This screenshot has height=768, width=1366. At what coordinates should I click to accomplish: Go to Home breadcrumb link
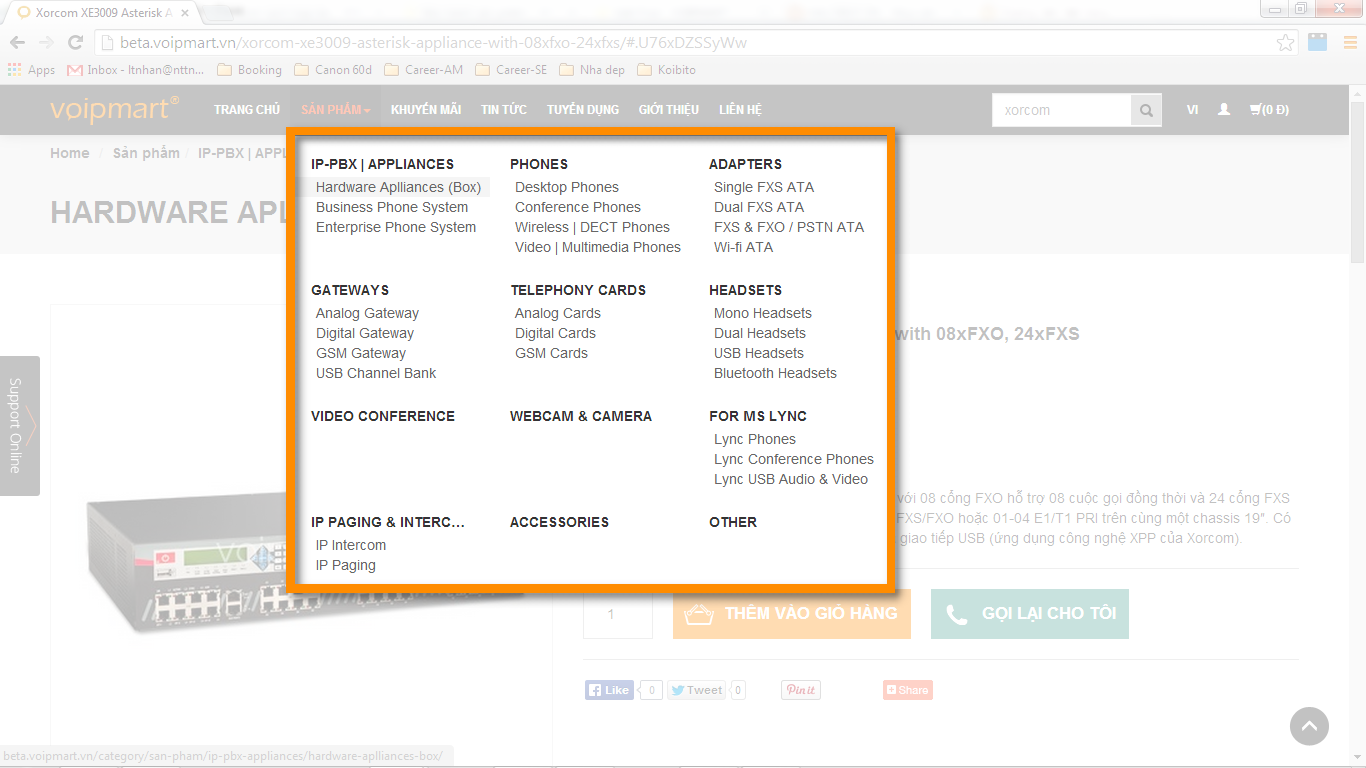pos(70,153)
